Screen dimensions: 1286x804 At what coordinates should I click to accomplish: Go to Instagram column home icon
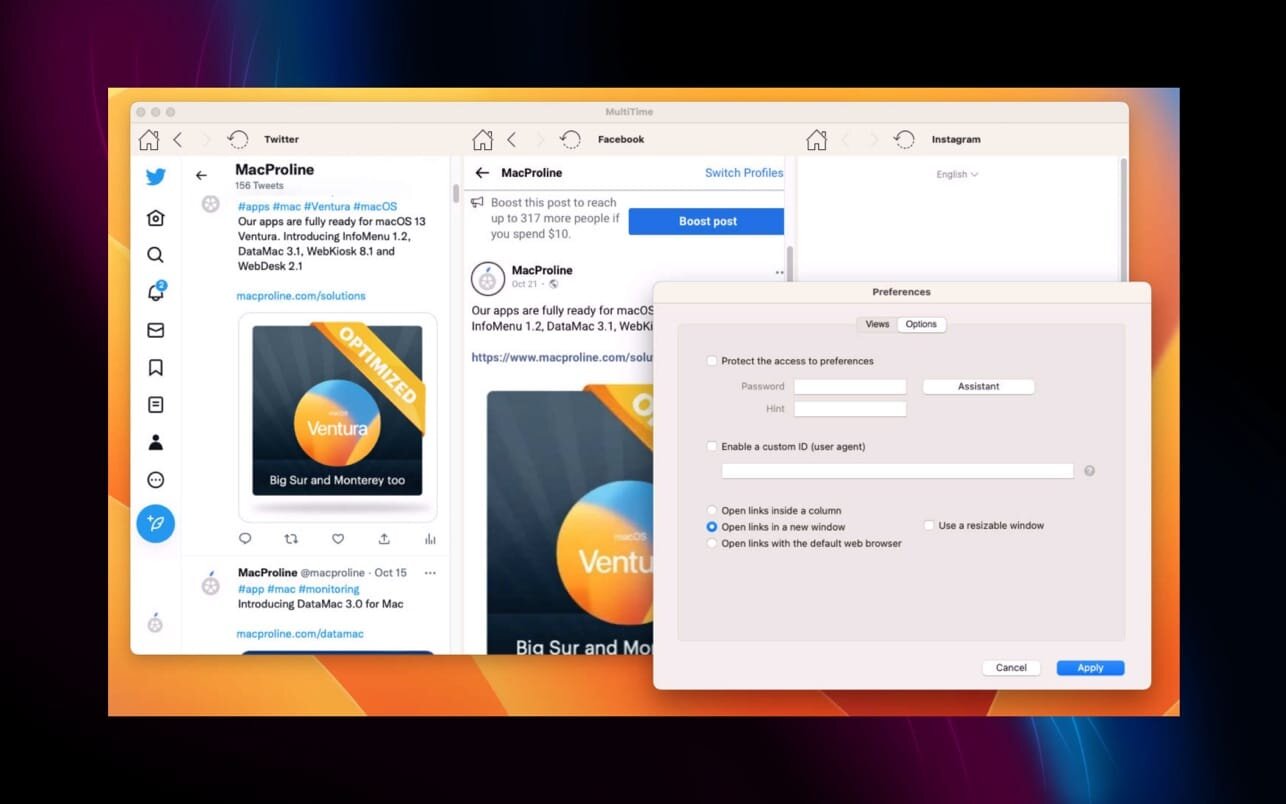coord(816,140)
